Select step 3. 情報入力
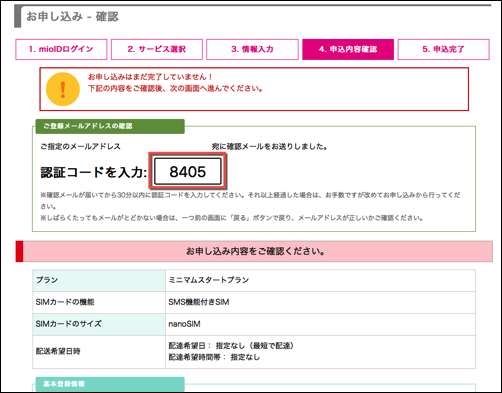Screen dimensions: 502x393 pyautogui.click(x=252, y=49)
